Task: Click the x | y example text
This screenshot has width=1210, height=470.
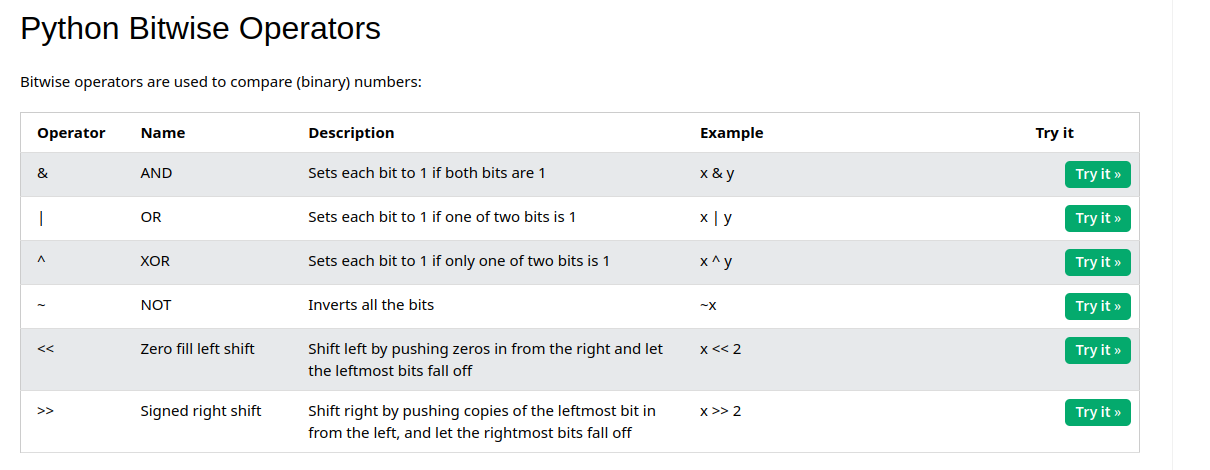Action: click(x=716, y=217)
